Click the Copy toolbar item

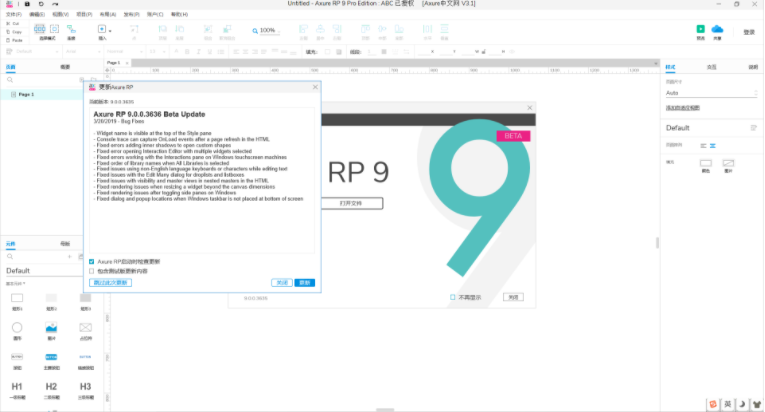click(14, 32)
